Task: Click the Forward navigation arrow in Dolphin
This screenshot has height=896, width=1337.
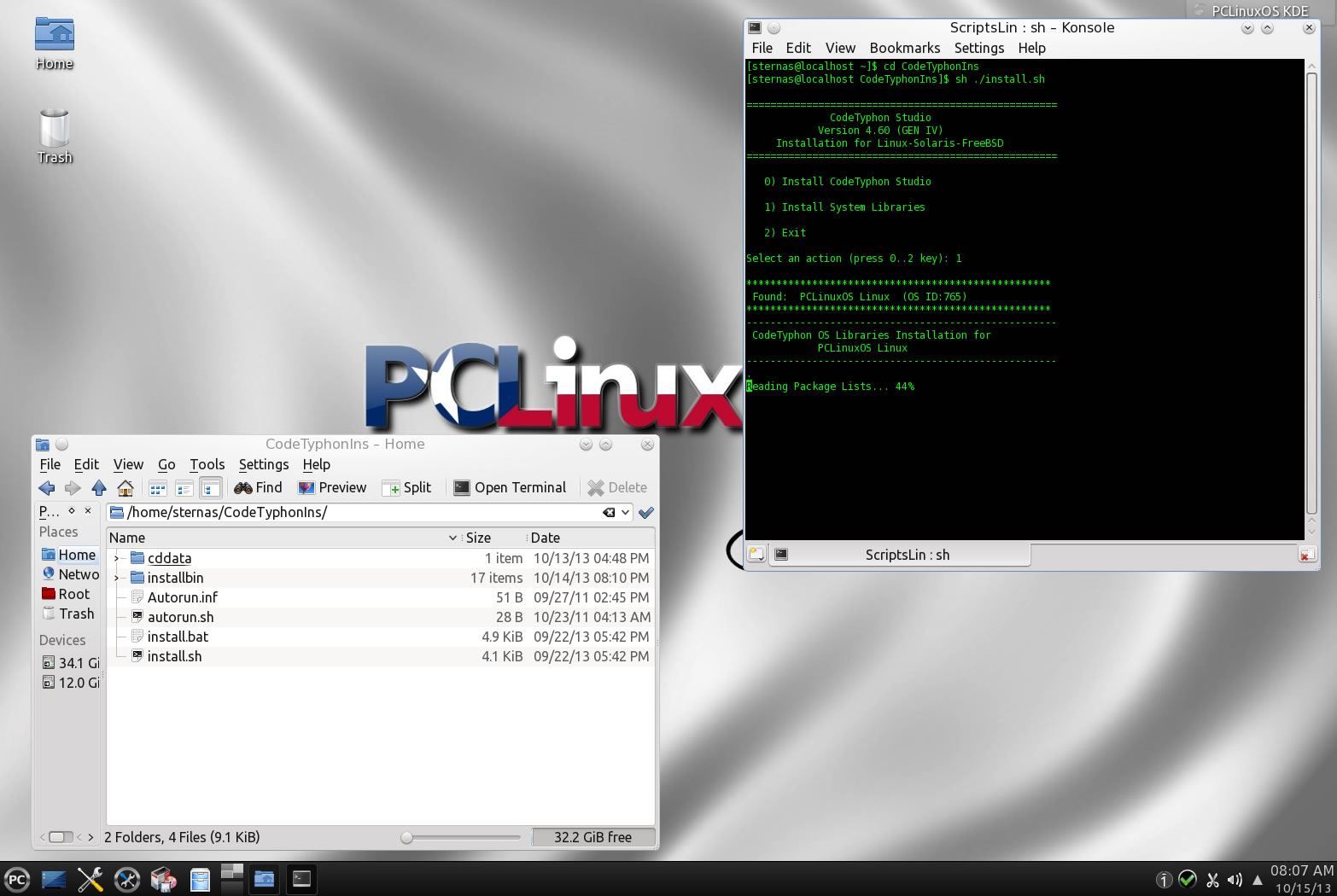Action: 73,488
